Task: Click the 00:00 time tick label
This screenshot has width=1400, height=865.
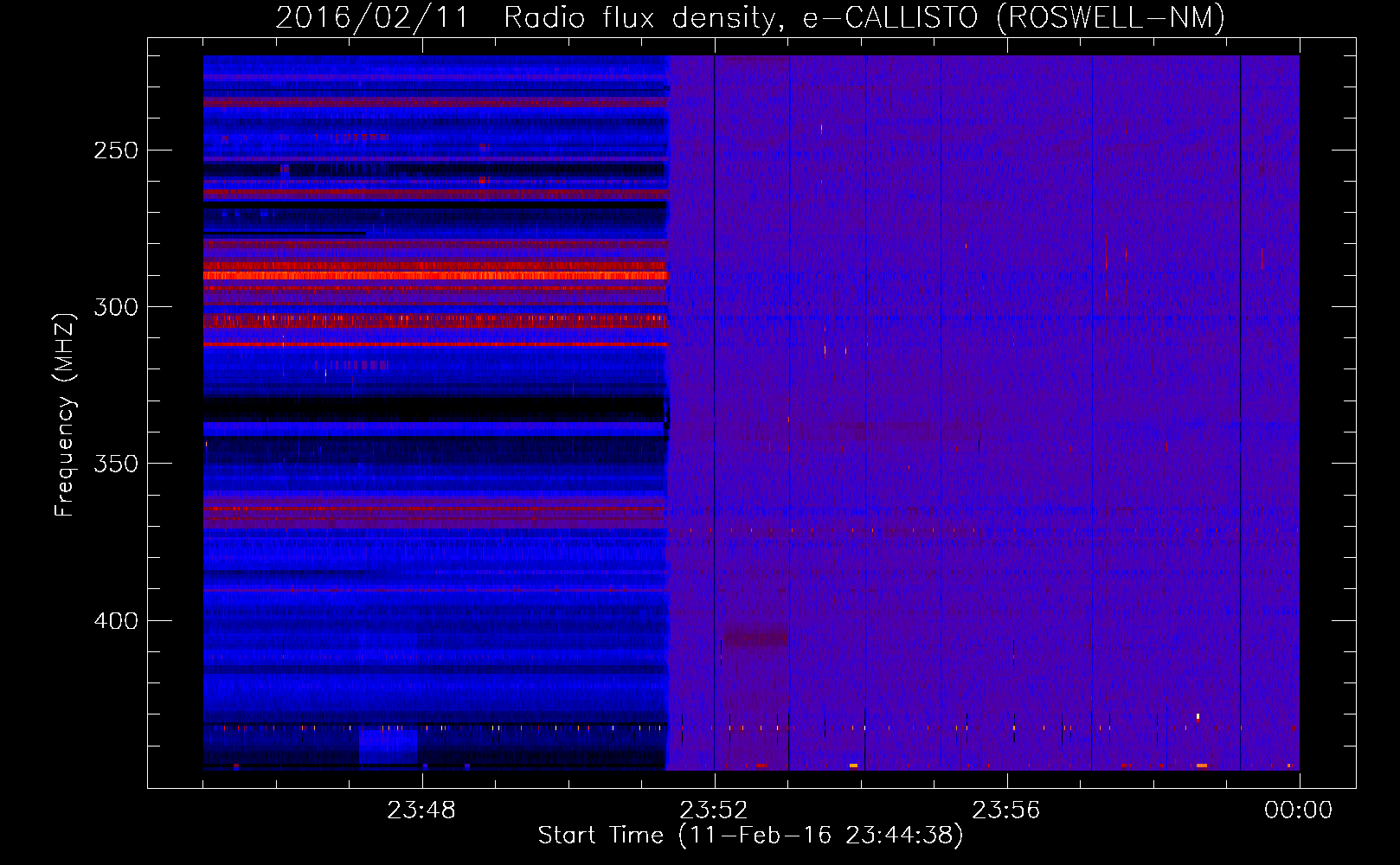Action: pyautogui.click(x=1299, y=811)
